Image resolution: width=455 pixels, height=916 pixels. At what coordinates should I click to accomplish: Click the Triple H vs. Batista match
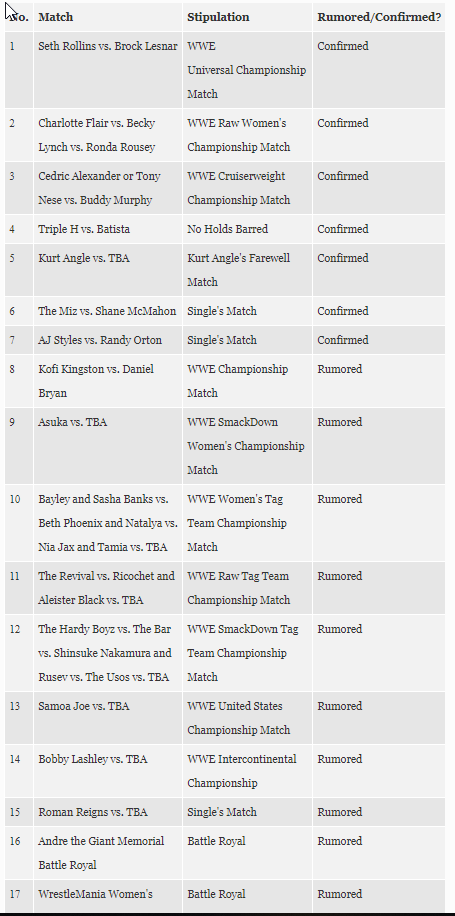(84, 229)
